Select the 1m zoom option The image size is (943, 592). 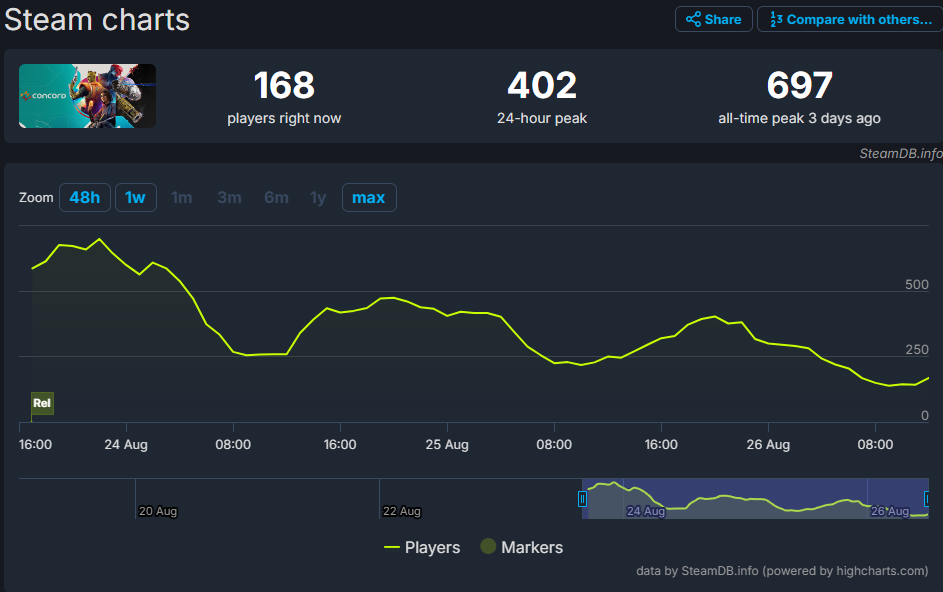click(x=182, y=197)
